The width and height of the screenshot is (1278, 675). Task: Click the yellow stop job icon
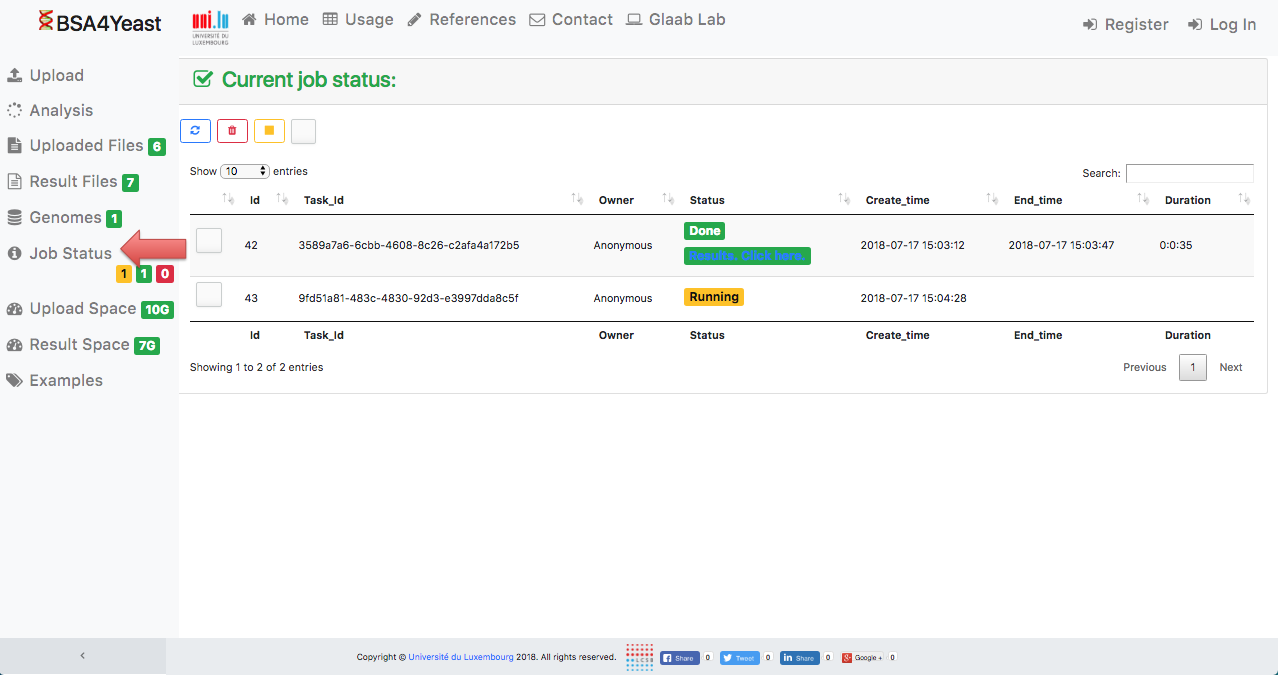coord(269,131)
